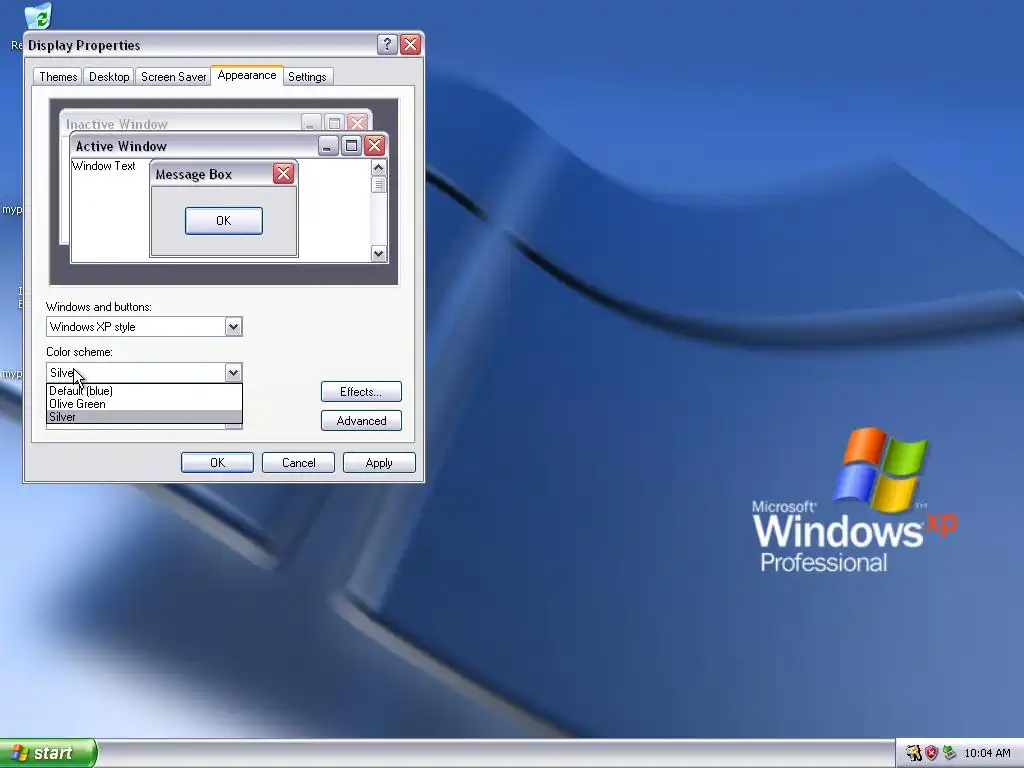Open the Effects dialog
The image size is (1024, 768).
361,392
